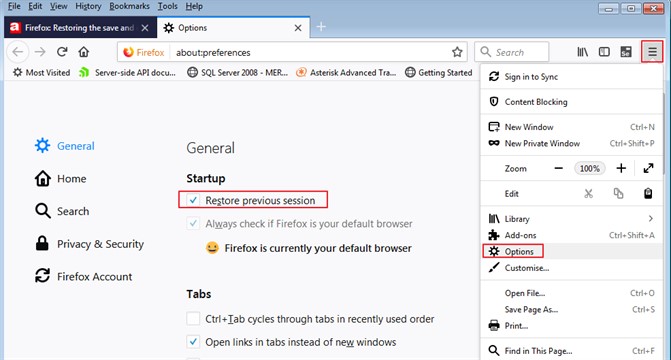Open Content Blocking menu item

click(x=571, y=102)
